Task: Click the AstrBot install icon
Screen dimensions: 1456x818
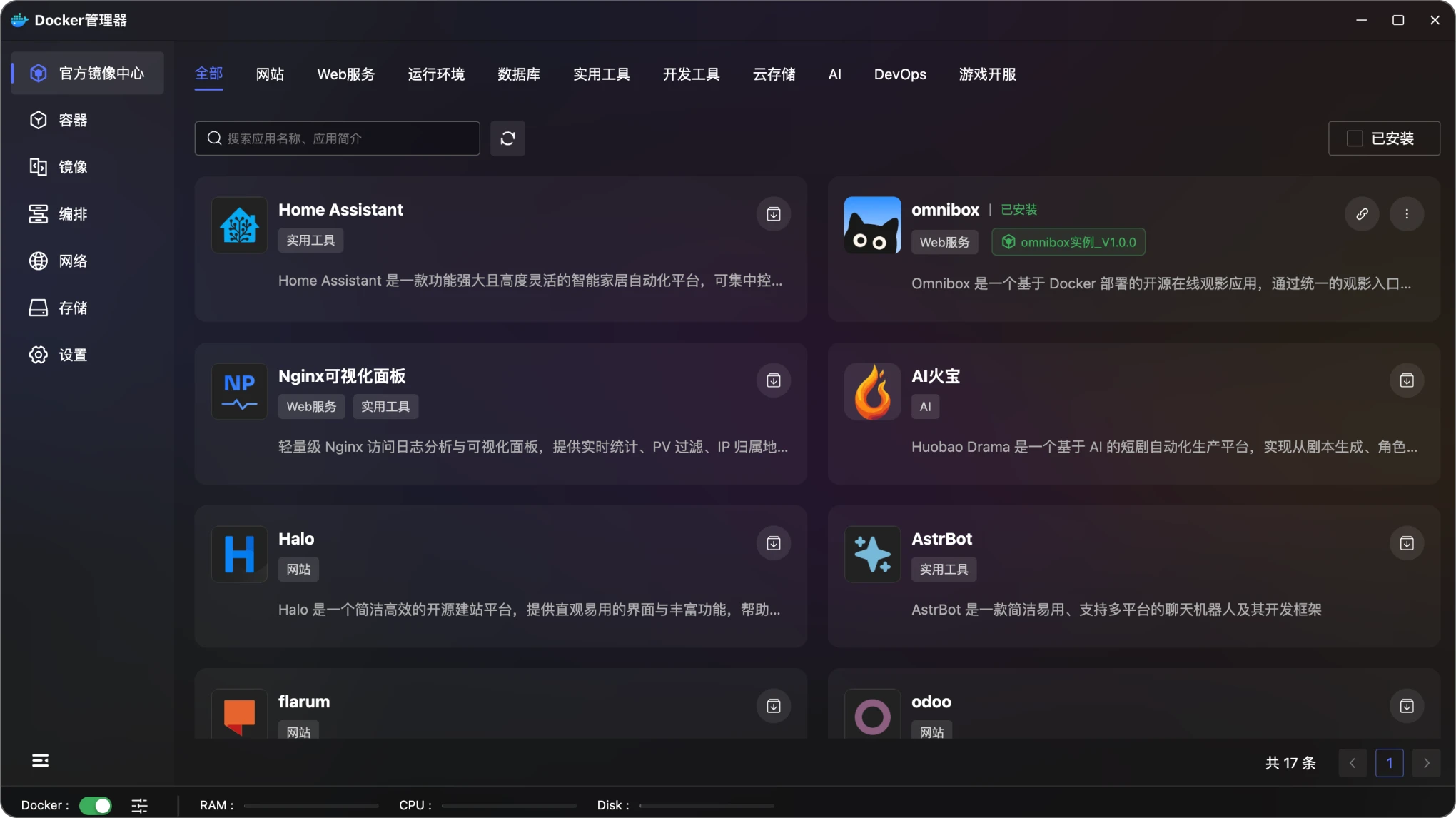Action: tap(1406, 543)
